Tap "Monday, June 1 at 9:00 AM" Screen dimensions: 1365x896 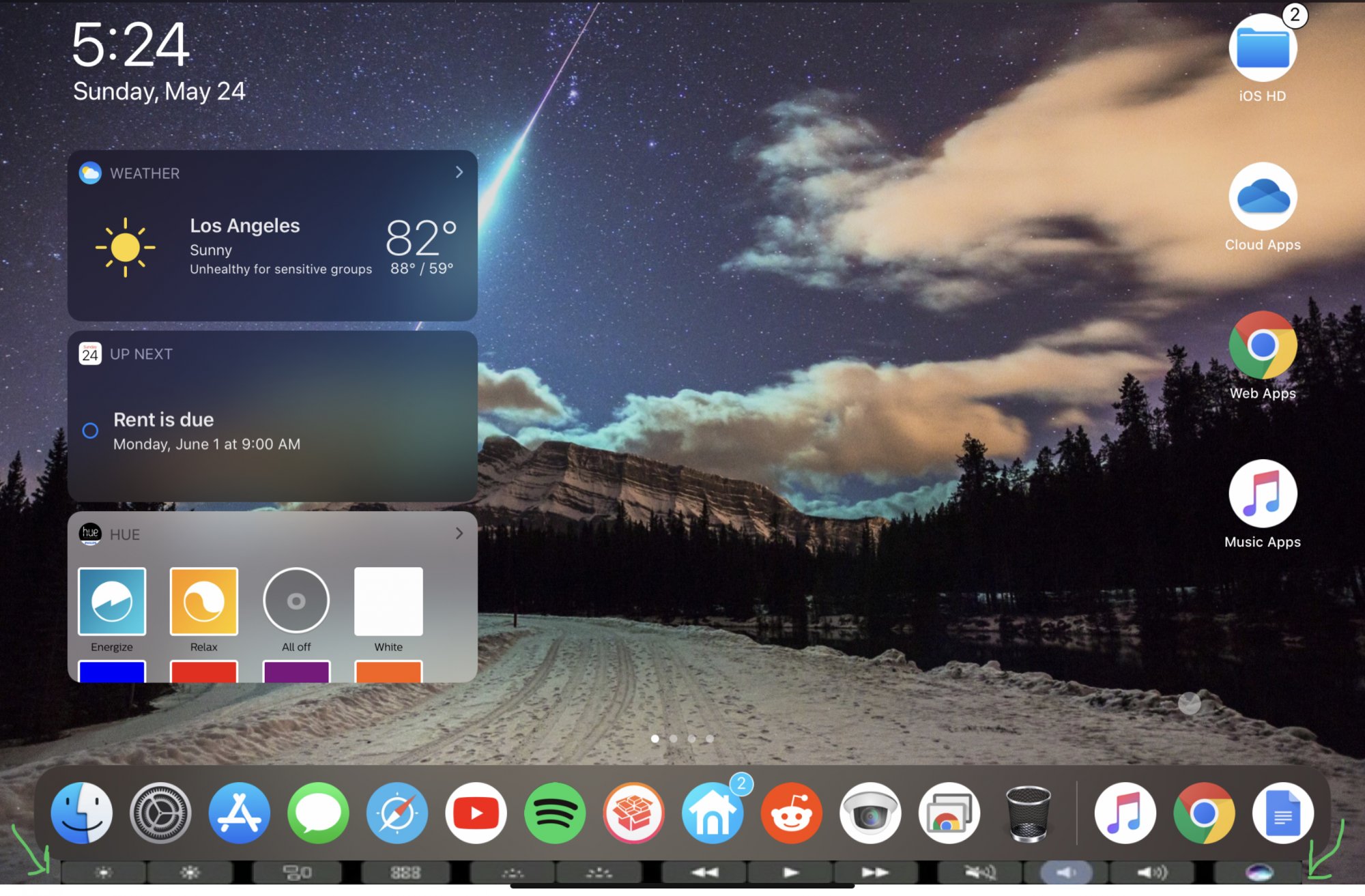point(207,444)
